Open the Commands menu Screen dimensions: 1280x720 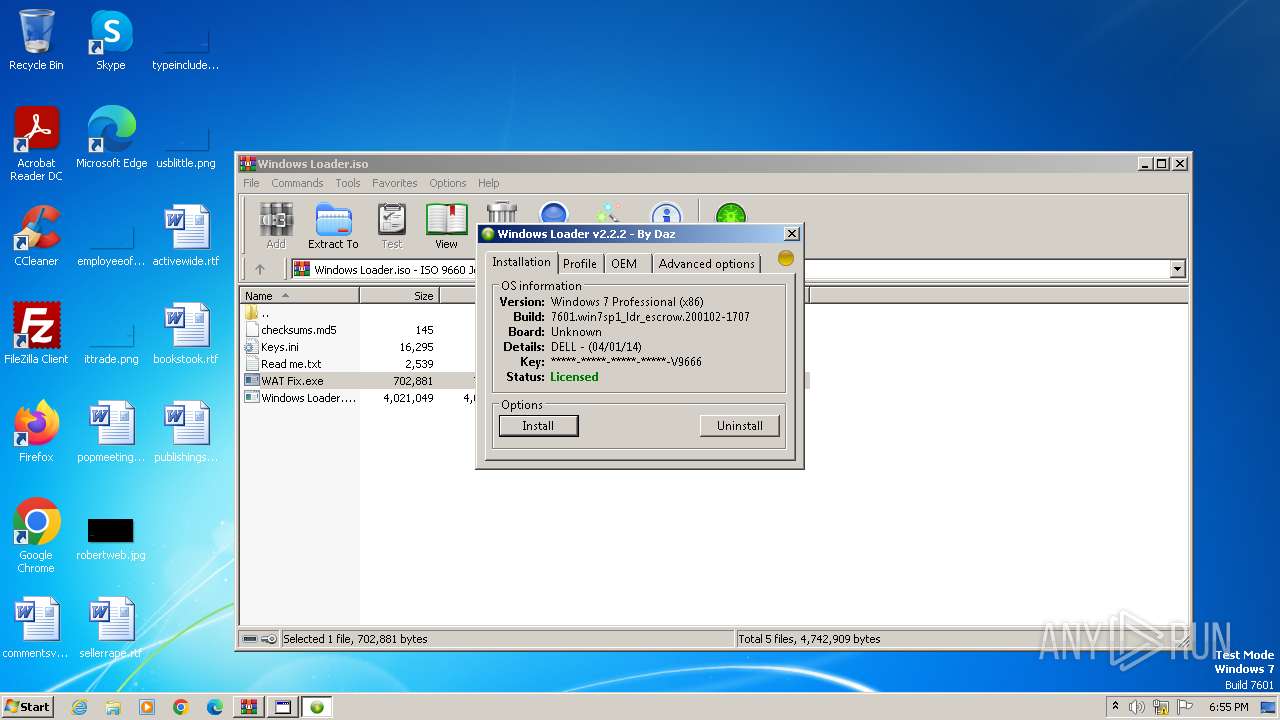click(x=297, y=183)
